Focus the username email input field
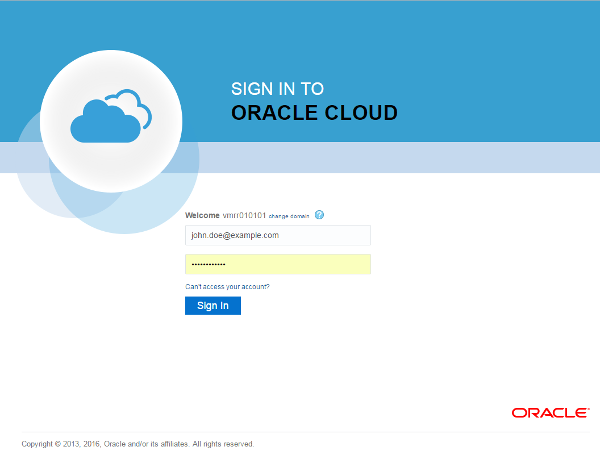The width and height of the screenshot is (600, 459). coord(278,235)
